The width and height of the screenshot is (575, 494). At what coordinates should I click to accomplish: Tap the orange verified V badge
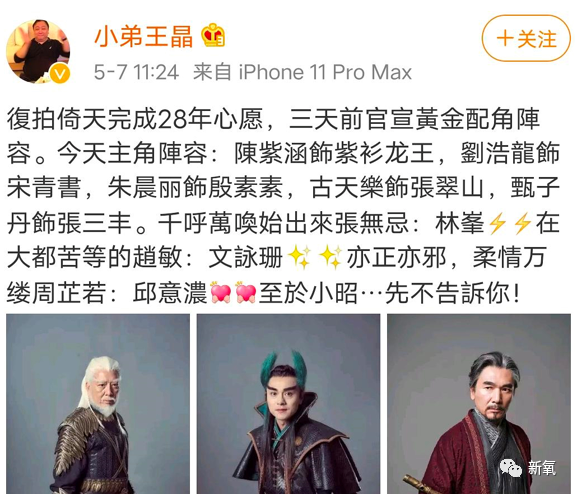60,73
